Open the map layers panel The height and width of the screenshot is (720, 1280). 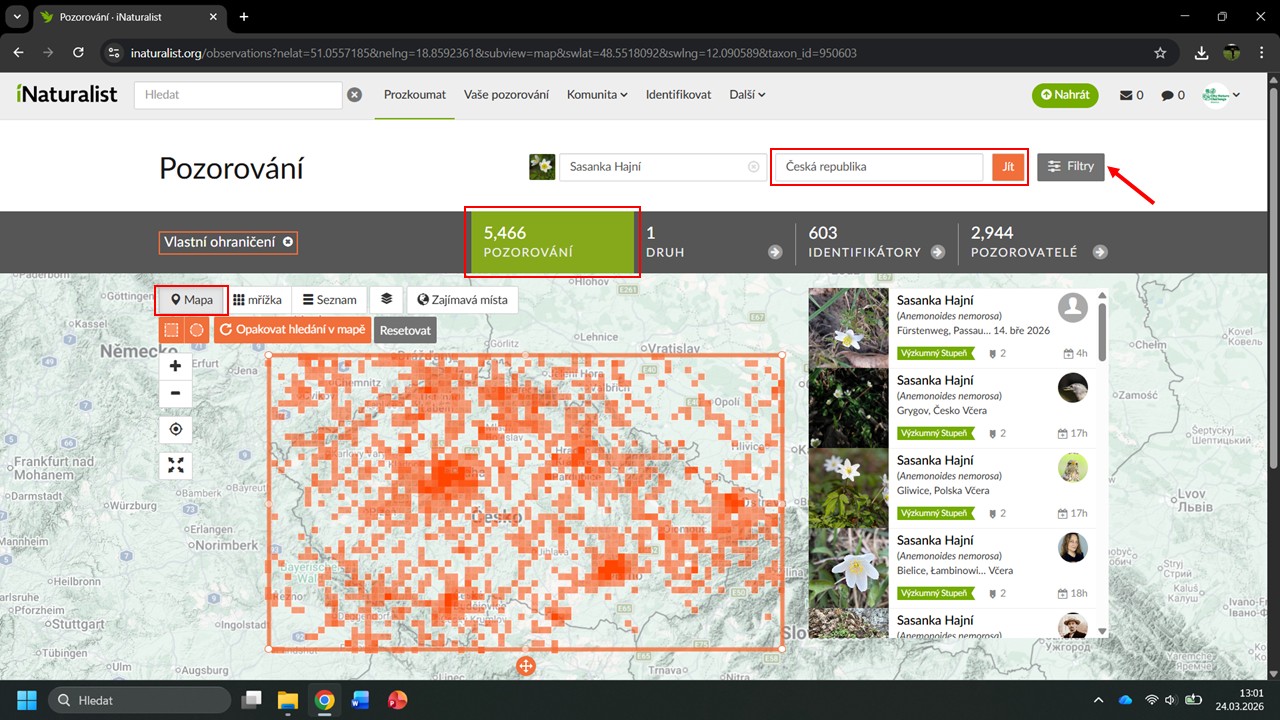386,300
